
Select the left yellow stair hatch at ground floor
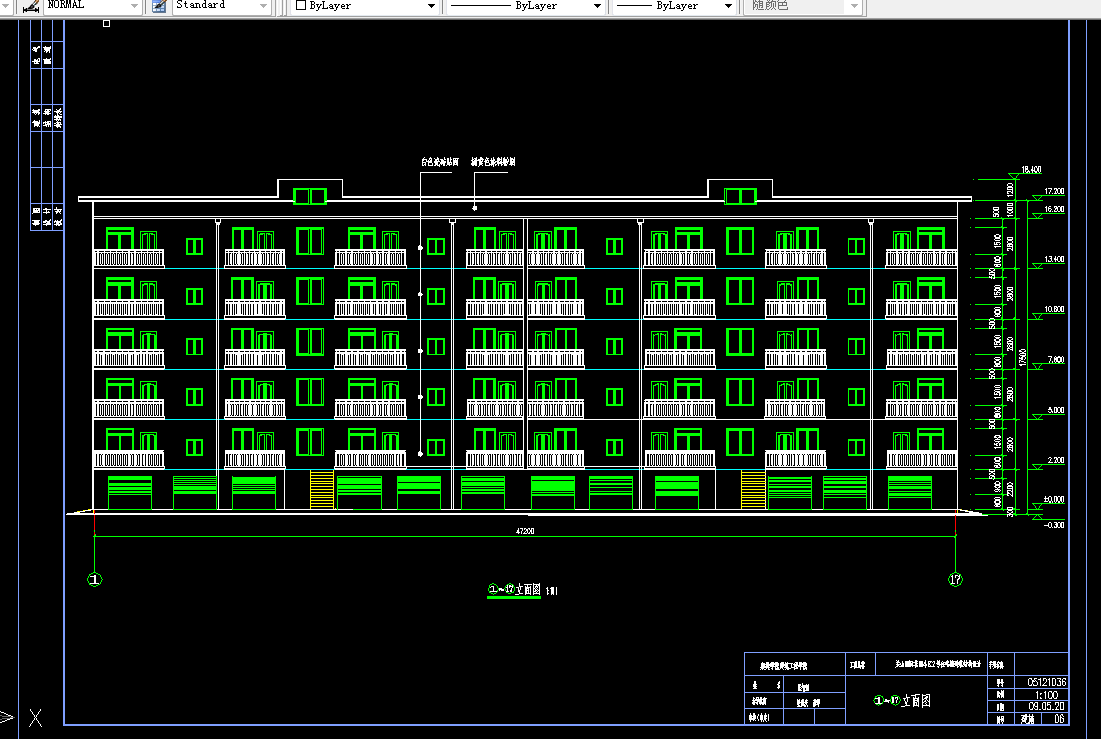point(322,490)
